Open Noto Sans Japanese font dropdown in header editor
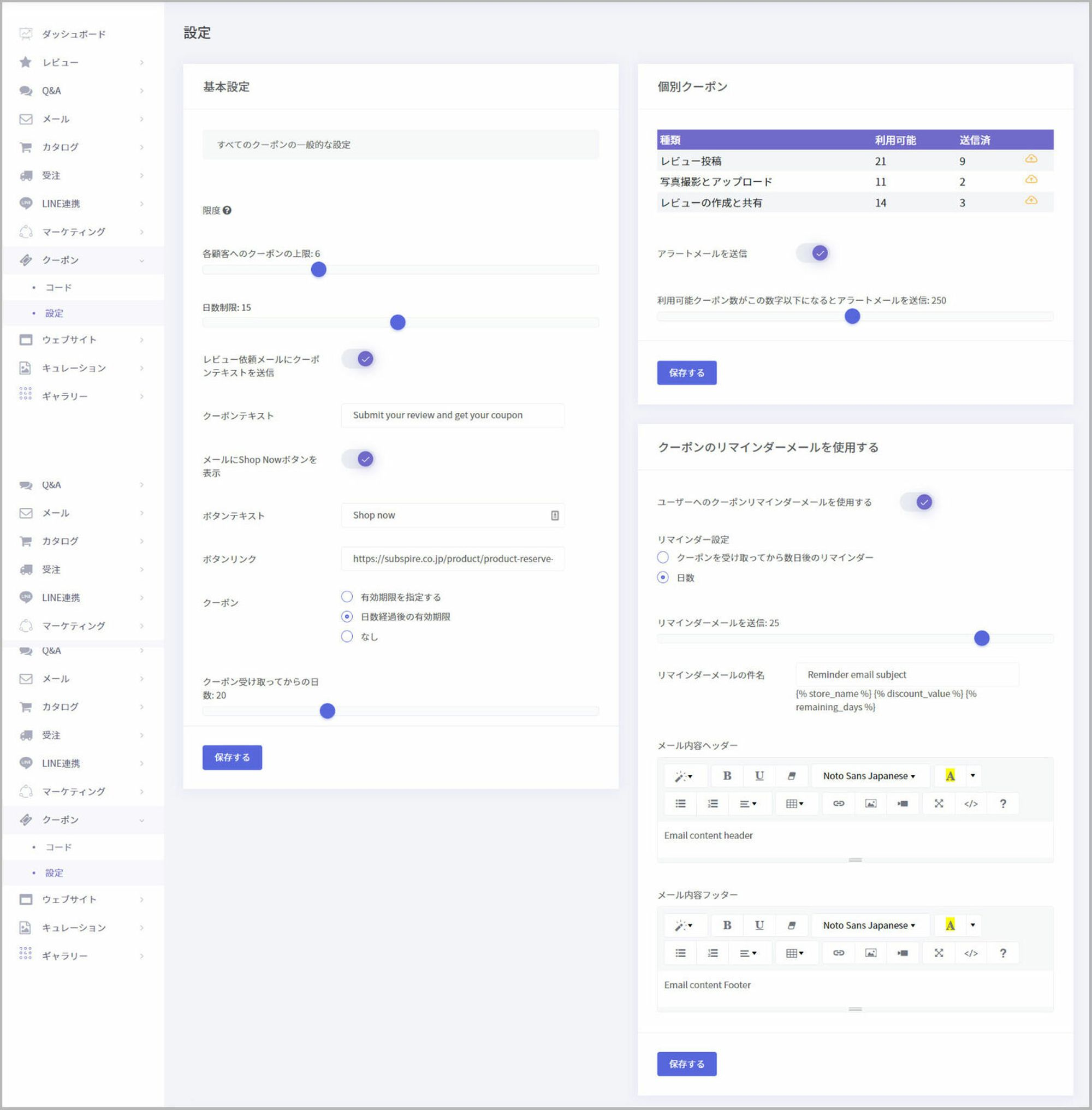Viewport: 1092px width, 1110px height. point(868,775)
